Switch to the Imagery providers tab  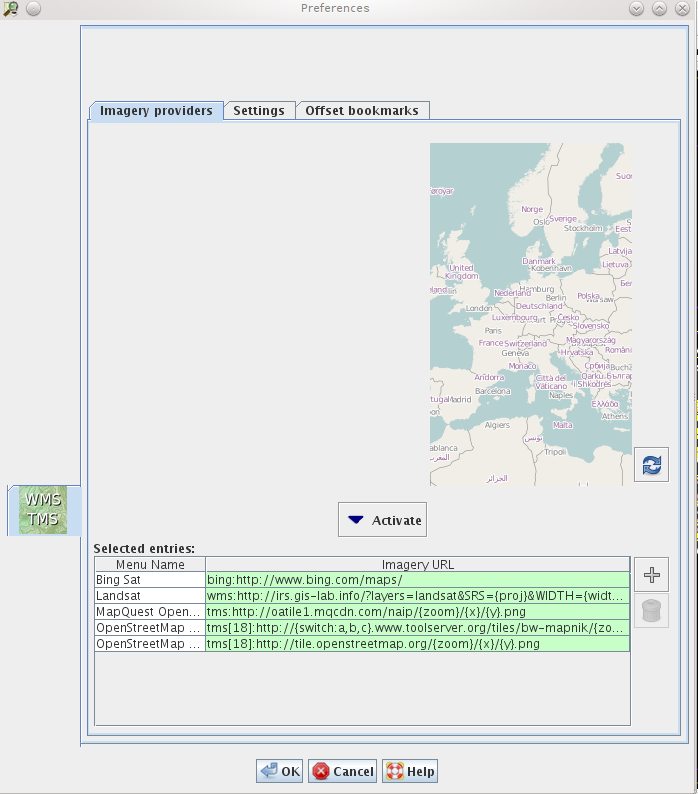[x=156, y=111]
